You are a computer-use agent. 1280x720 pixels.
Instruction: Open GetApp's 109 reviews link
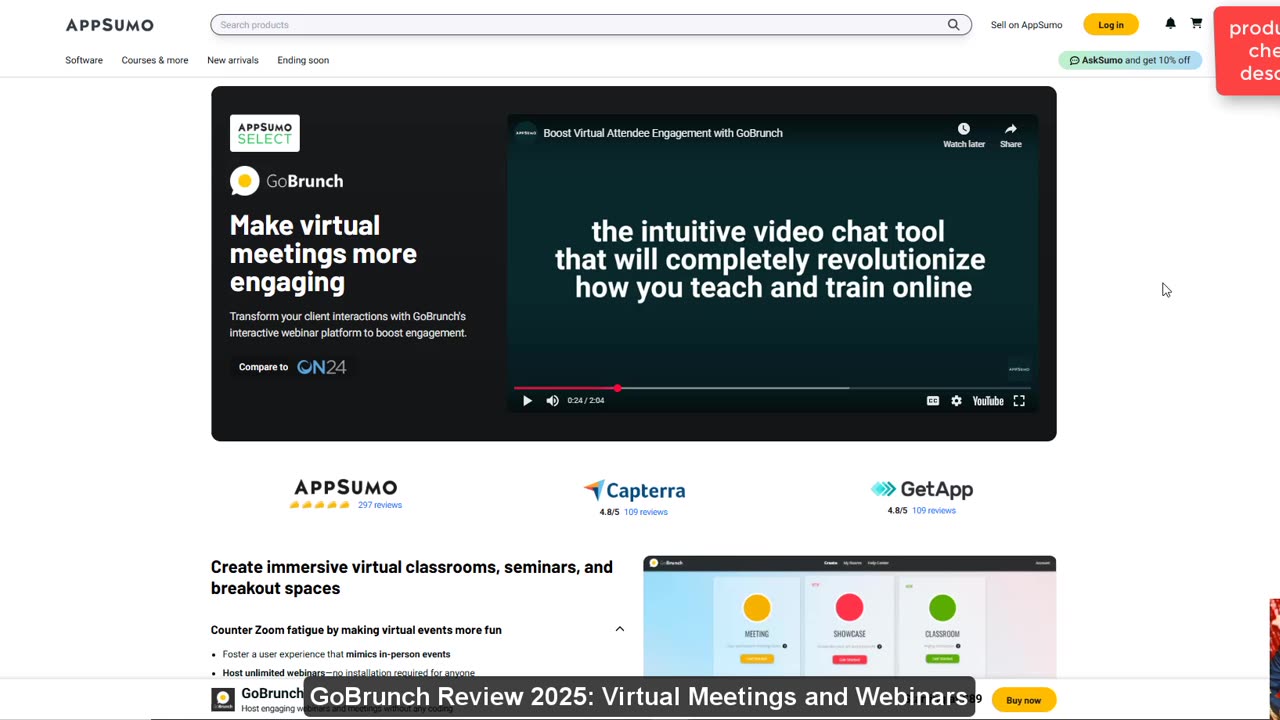(934, 511)
